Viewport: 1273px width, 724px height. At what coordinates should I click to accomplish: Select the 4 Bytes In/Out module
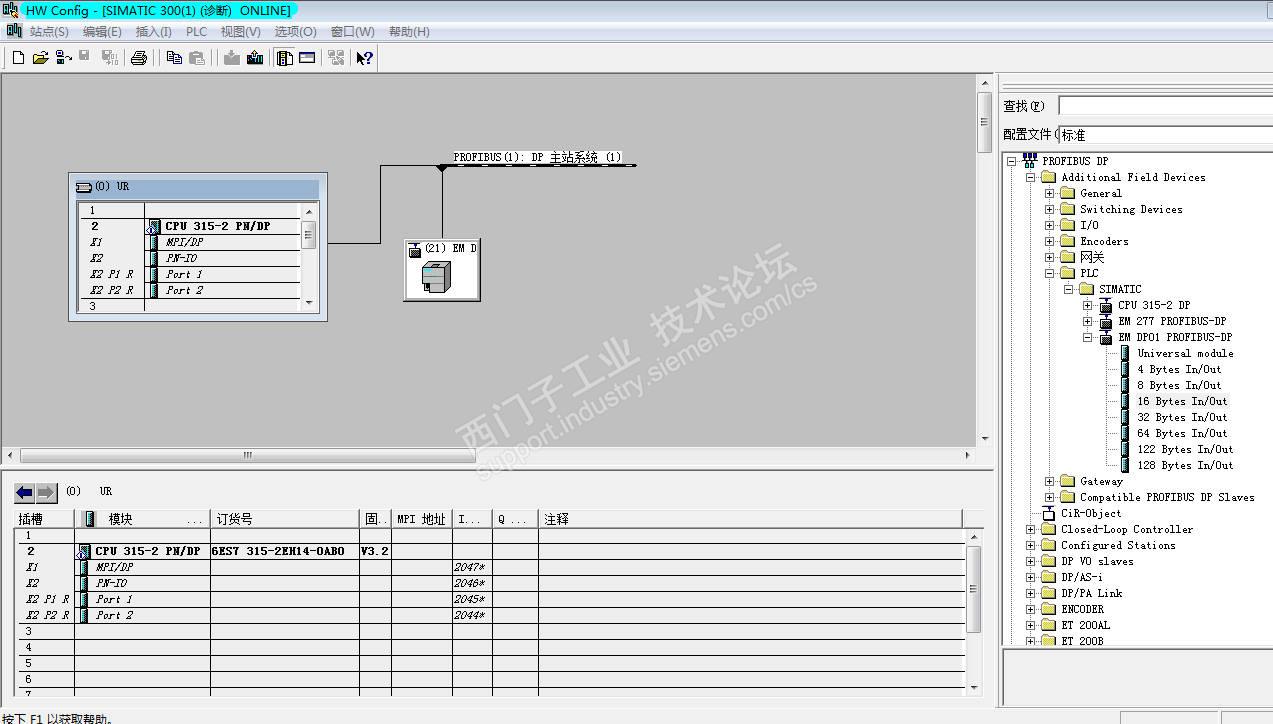(1179, 369)
